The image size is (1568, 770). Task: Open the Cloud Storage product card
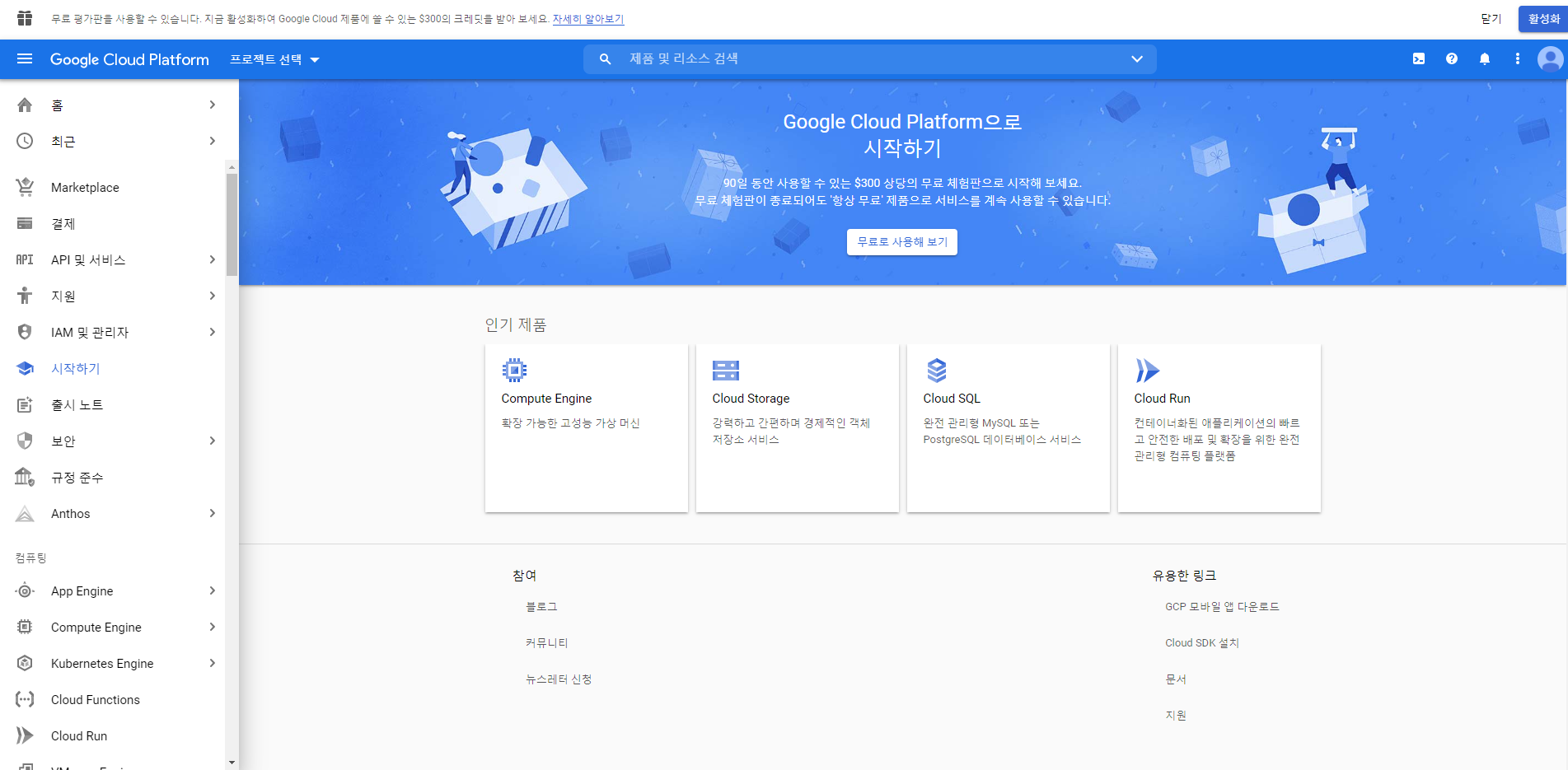798,428
